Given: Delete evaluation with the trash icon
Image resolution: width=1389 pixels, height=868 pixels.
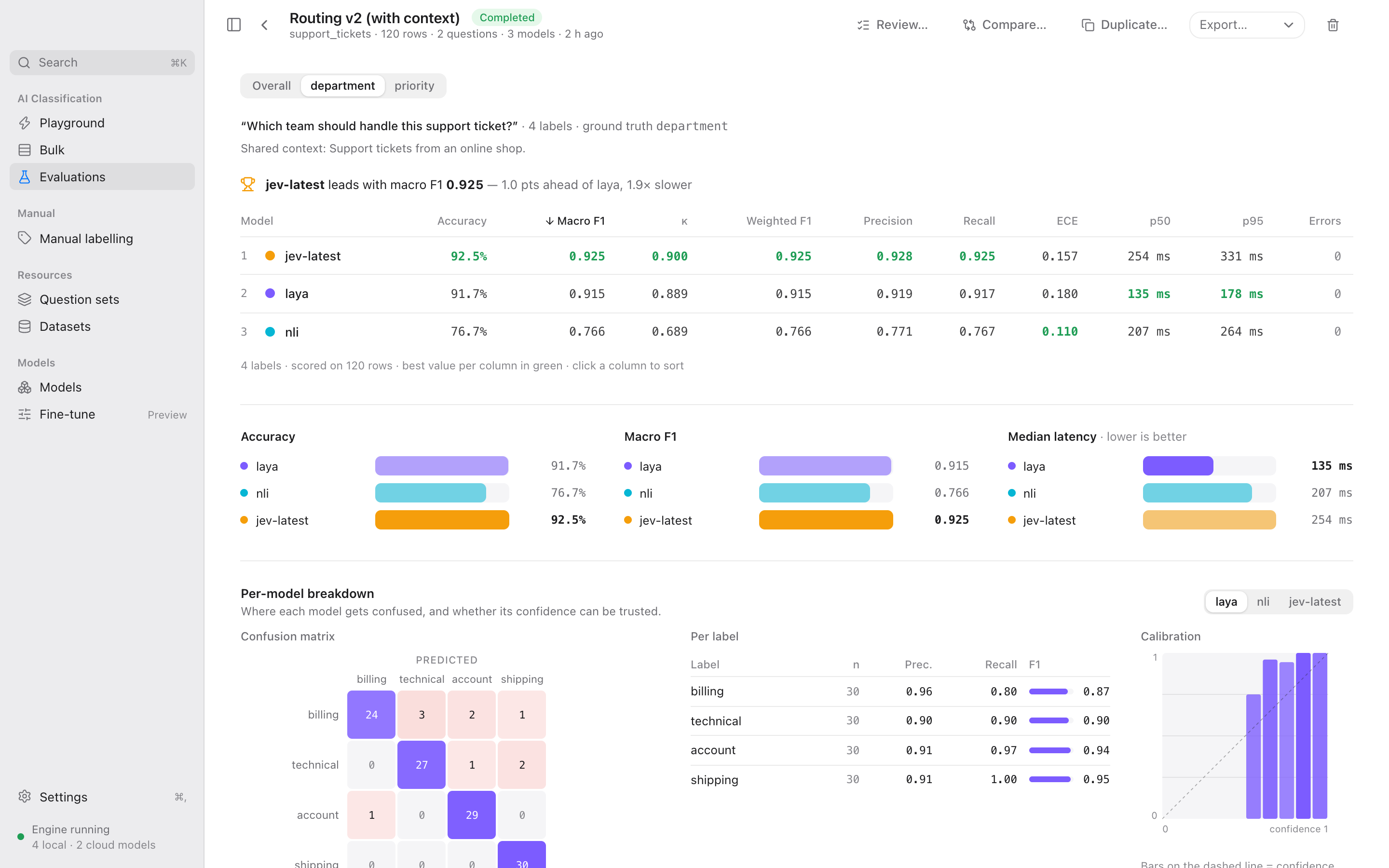Looking at the screenshot, I should click(x=1333, y=25).
